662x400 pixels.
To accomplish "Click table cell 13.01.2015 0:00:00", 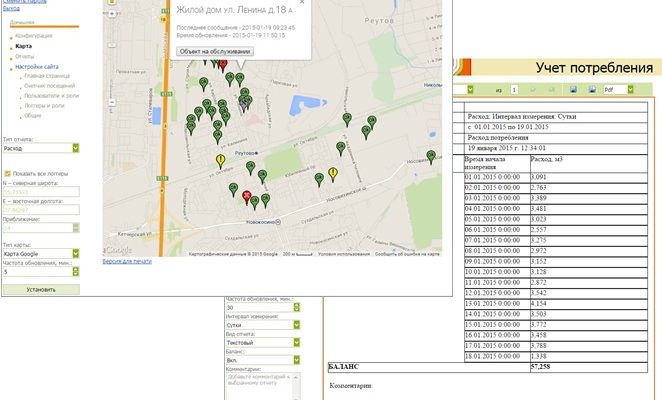I will click(x=497, y=304).
